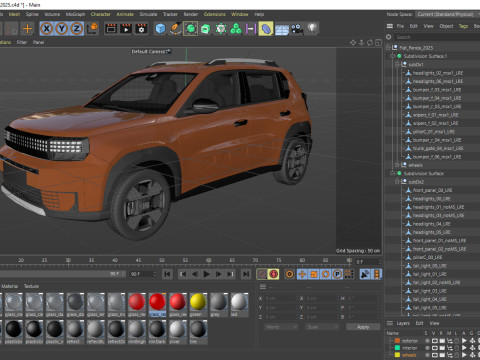Toggle position keyframe recording
Viewport: 480px width, 360px height.
tap(302, 274)
